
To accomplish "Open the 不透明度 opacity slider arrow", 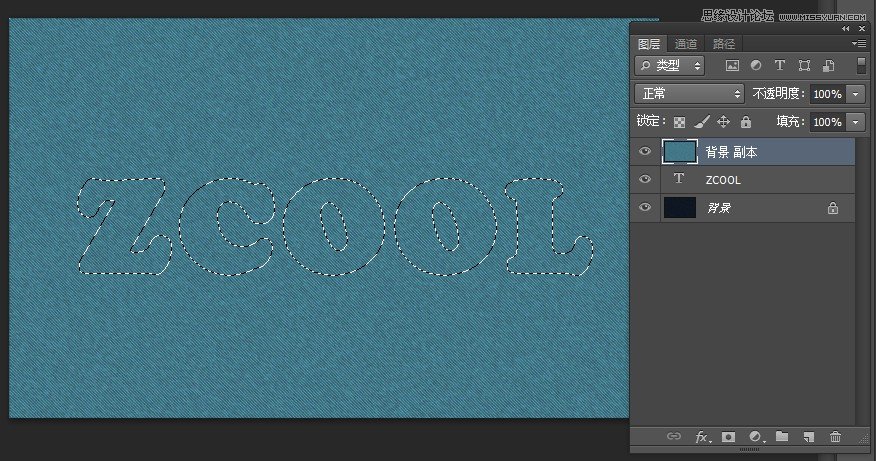I will coord(856,94).
